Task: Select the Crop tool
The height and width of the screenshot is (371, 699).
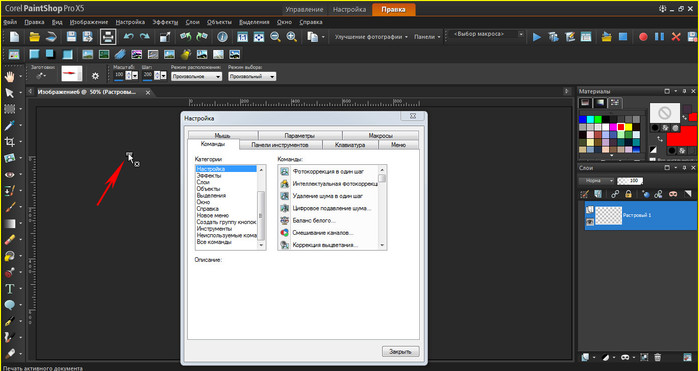Action: [x=9, y=142]
